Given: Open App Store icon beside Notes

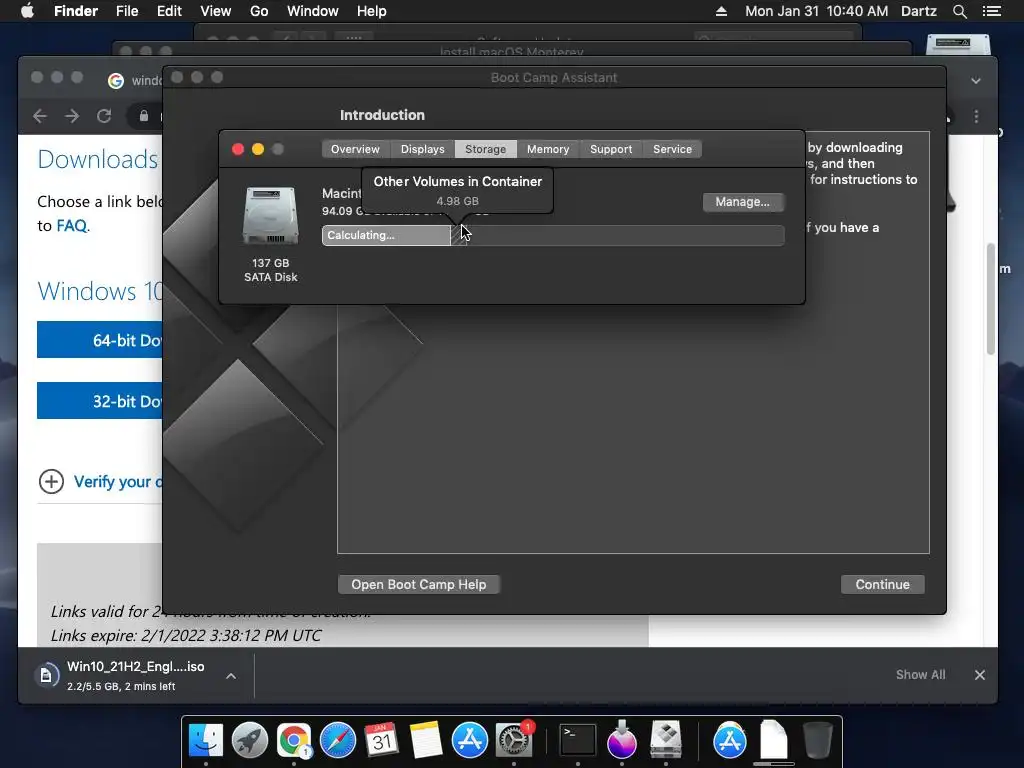Looking at the screenshot, I should click(470, 740).
